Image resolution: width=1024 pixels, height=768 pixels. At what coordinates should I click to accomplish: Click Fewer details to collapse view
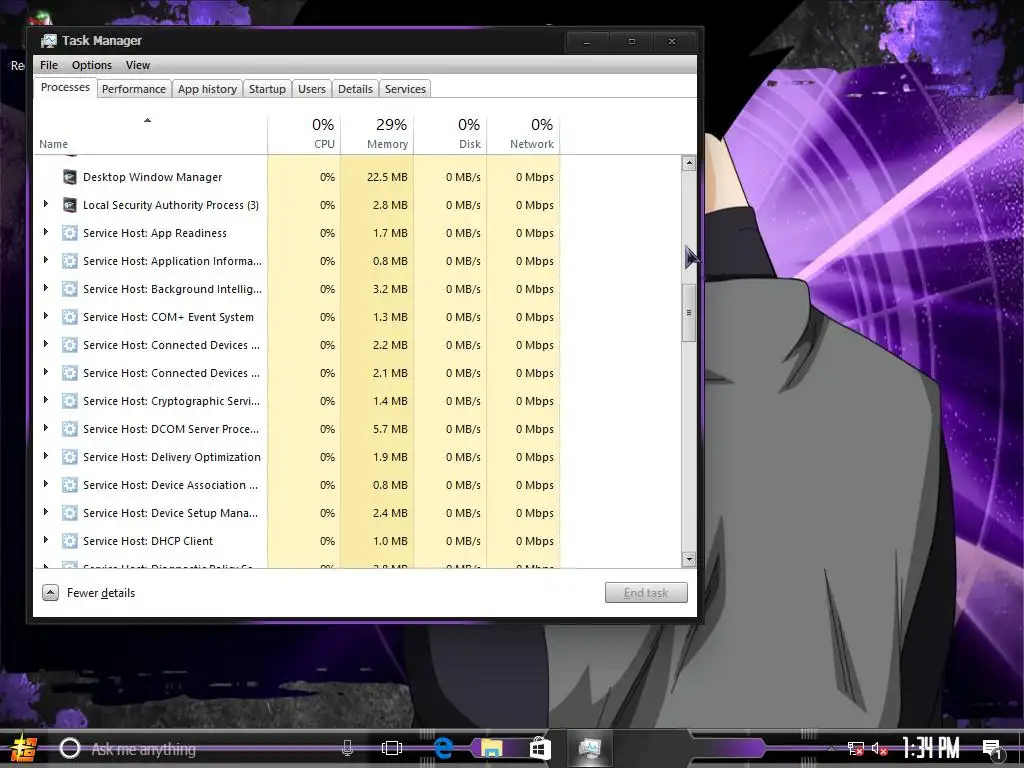tap(89, 593)
